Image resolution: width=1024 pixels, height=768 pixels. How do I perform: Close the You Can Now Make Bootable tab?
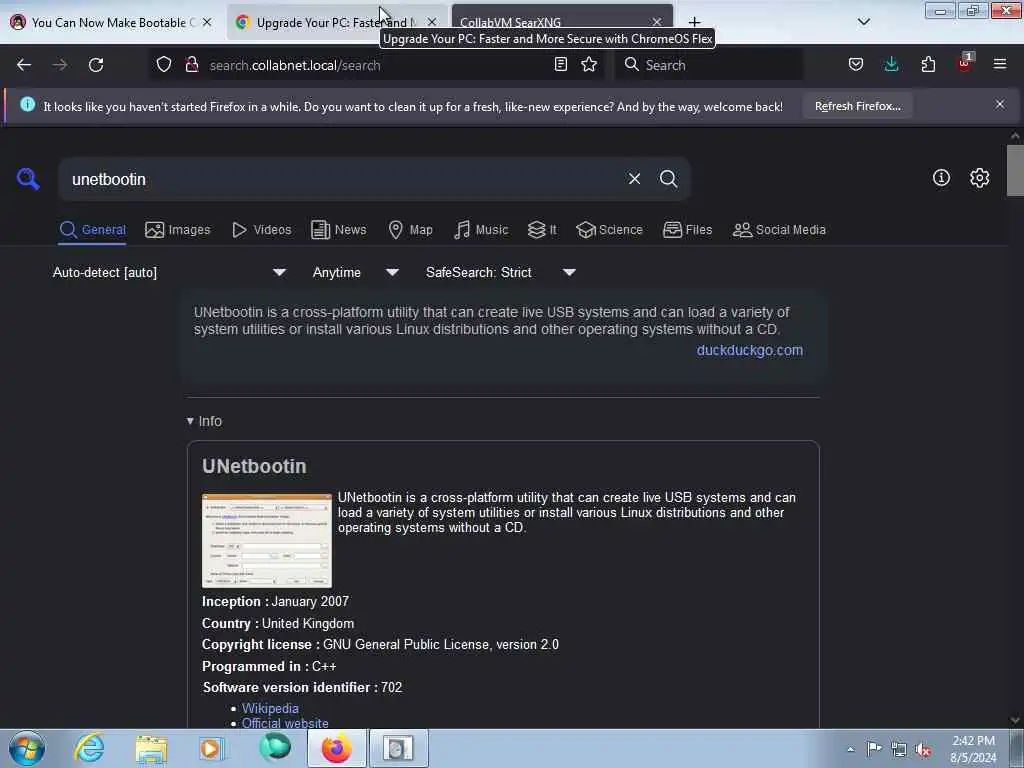(207, 22)
